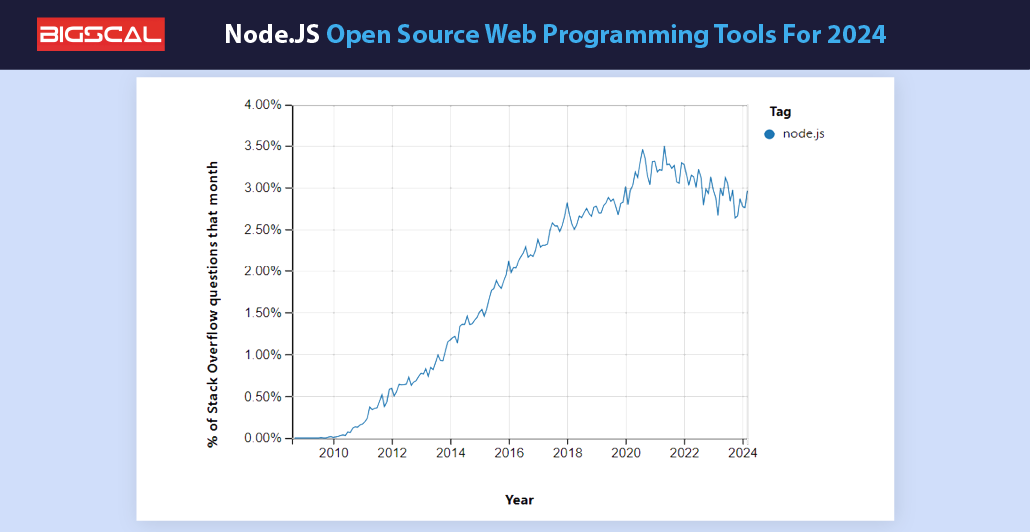Viewport: 1030px width, 532px height.
Task: Click the 2018 x-axis label
Action: [x=568, y=453]
